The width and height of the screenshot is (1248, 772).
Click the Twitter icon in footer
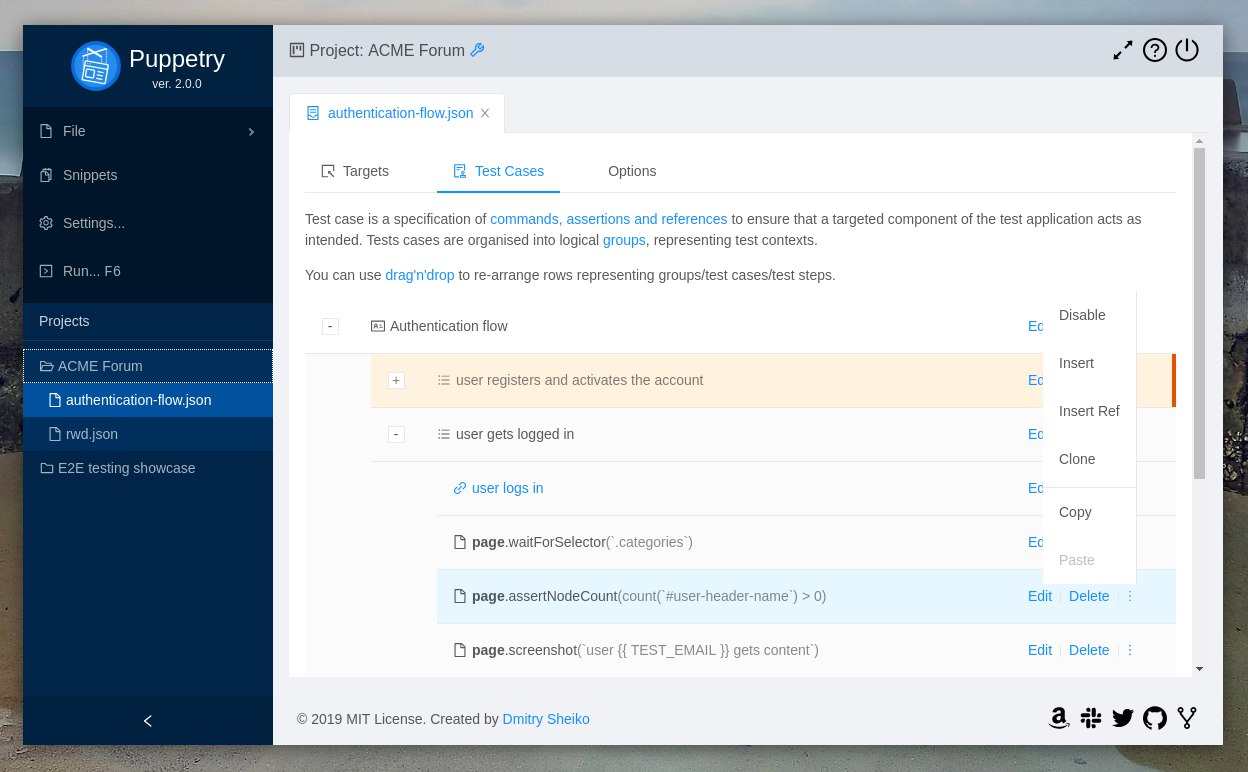tap(1122, 718)
